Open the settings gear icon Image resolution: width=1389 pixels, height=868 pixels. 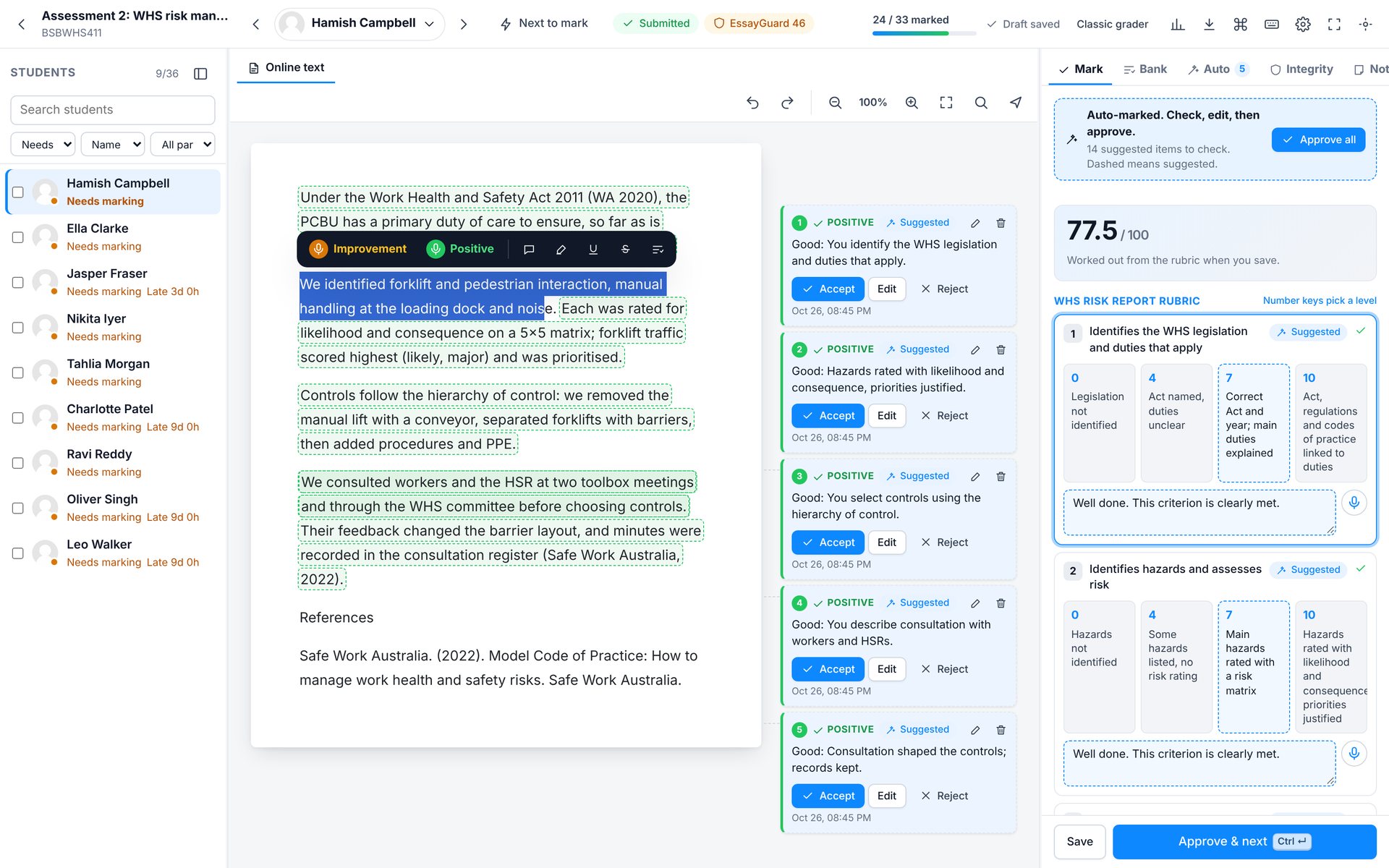click(1303, 24)
